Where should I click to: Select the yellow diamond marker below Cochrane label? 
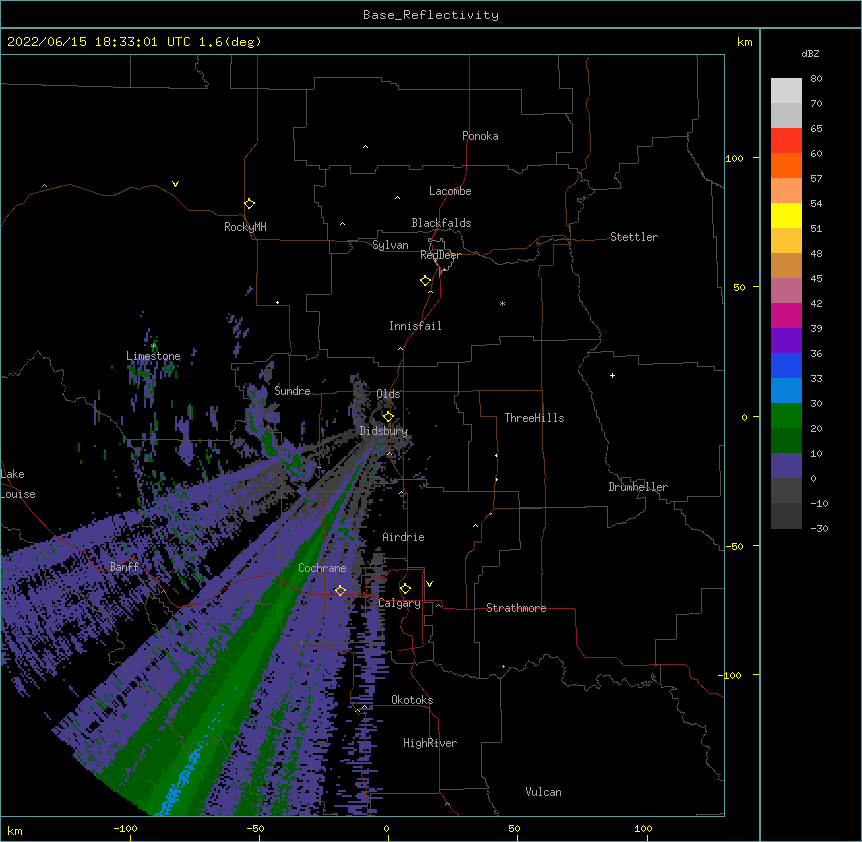tap(340, 590)
